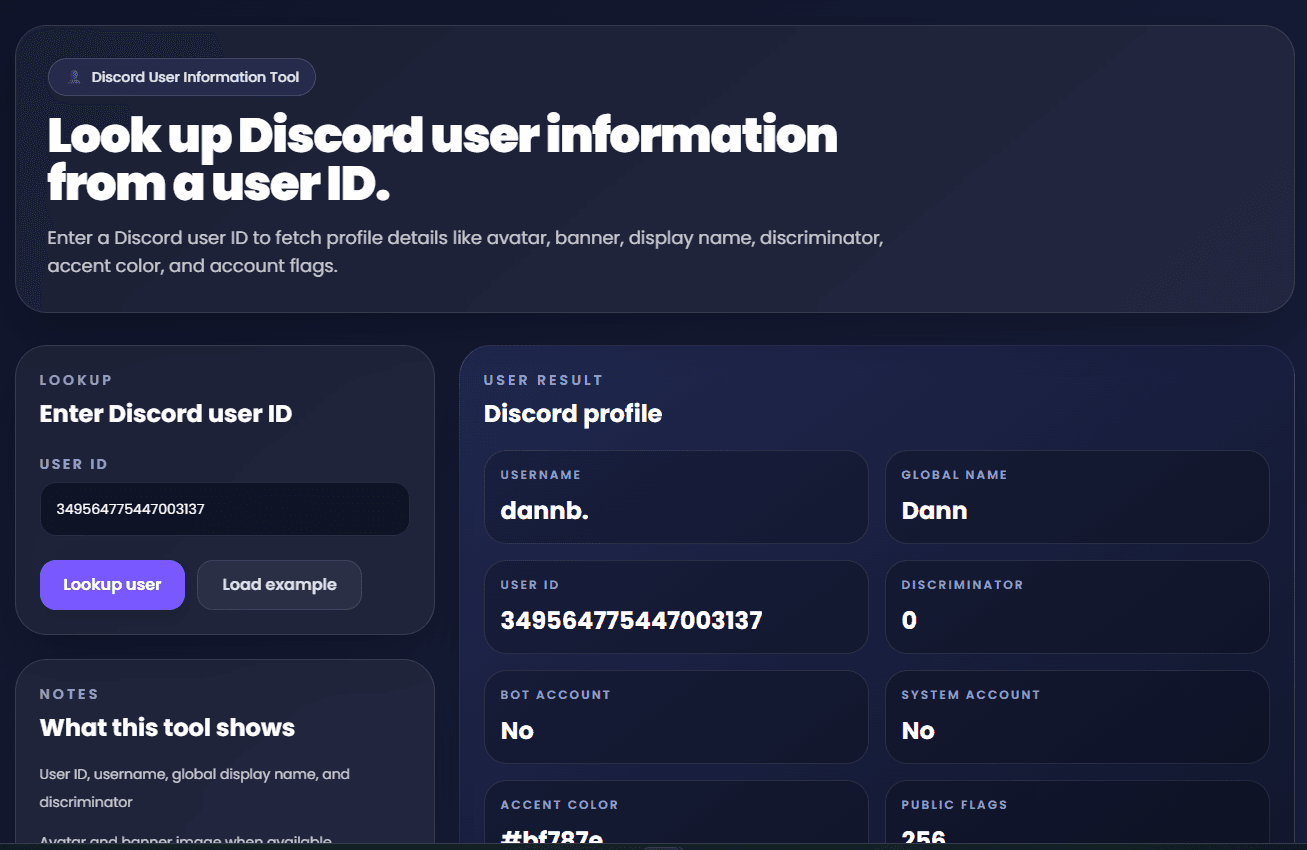Click the BOT ACCOUNT card showing No
Screen dimensions: 1307x850
(676, 717)
